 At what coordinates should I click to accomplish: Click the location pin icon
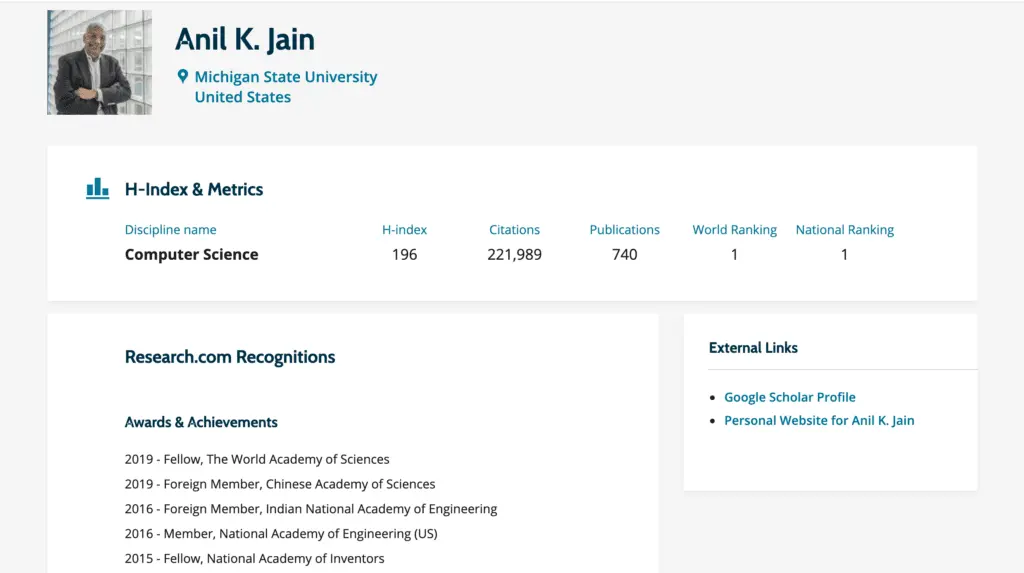coord(183,76)
